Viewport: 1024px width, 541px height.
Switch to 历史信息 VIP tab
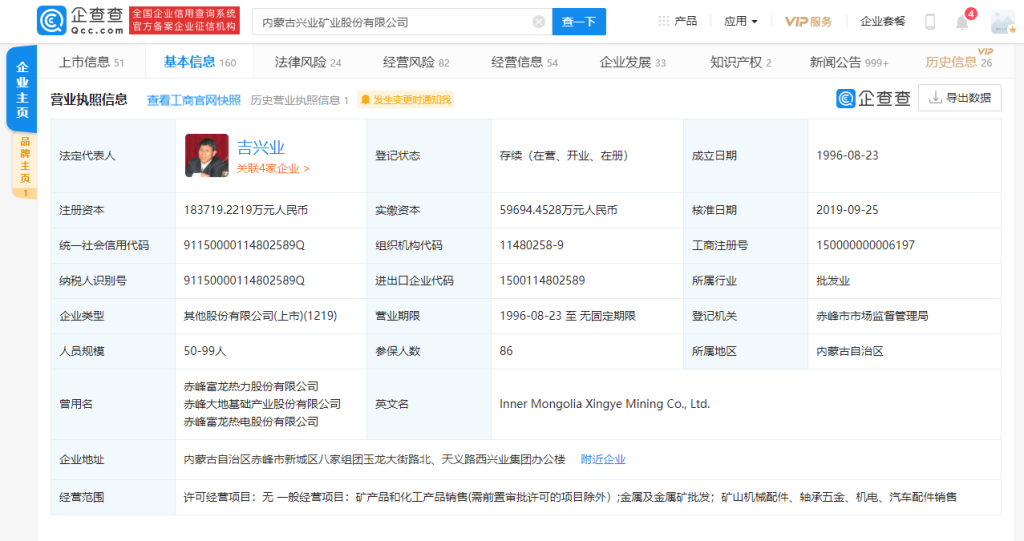pyautogui.click(x=959, y=61)
